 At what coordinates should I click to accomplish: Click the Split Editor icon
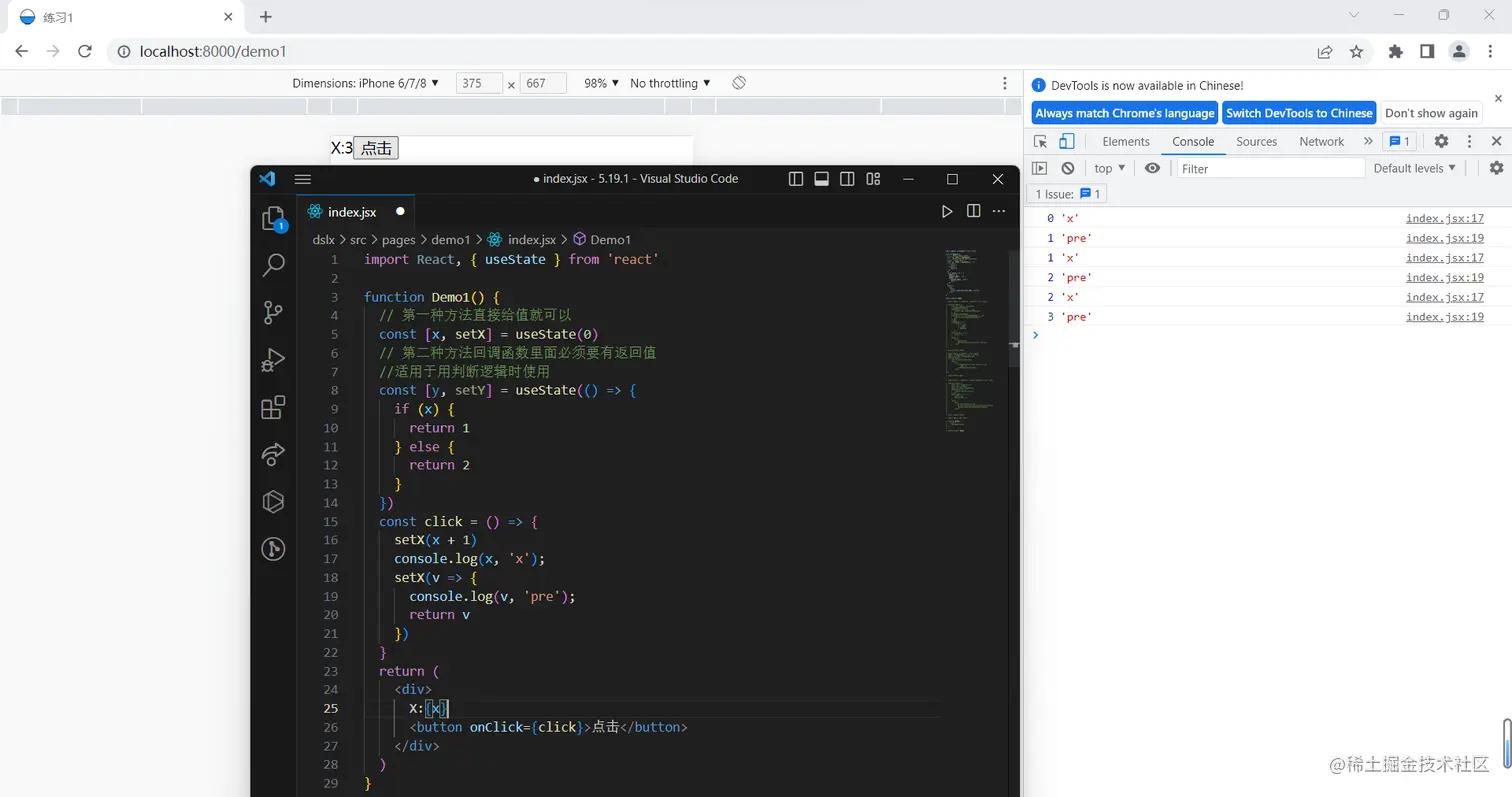pyautogui.click(x=973, y=211)
